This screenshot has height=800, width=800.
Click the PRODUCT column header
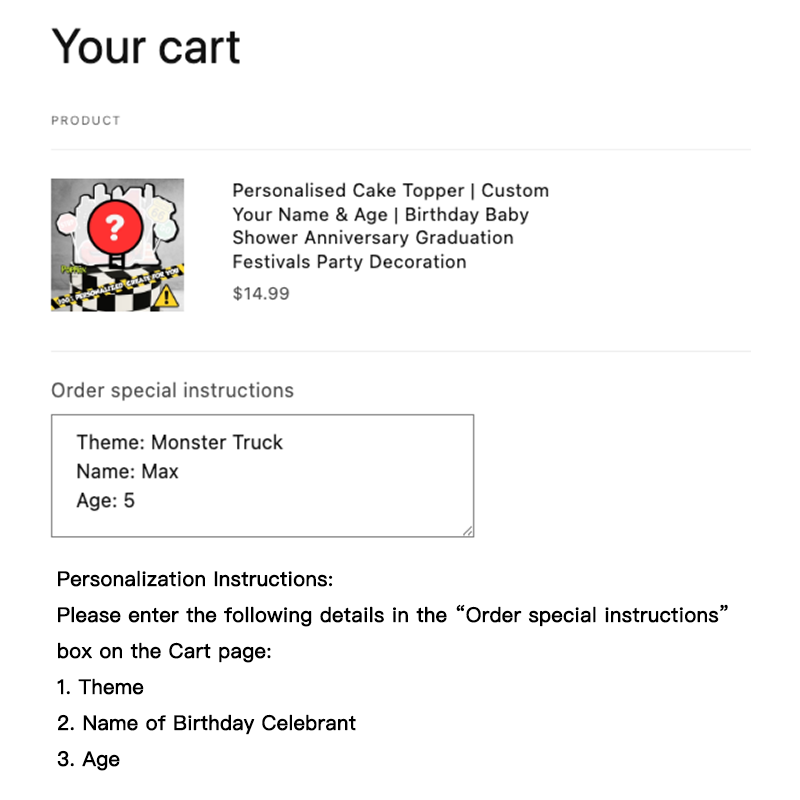86,120
